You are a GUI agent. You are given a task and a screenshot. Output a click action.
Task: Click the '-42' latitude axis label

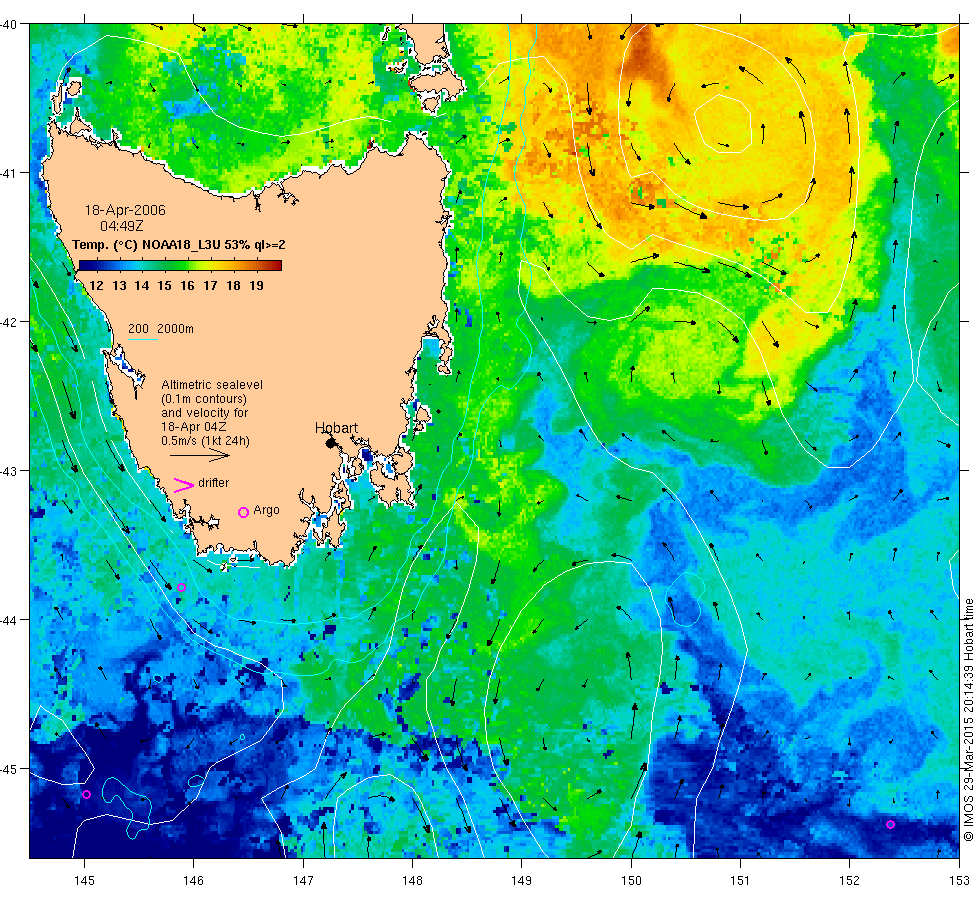click(9, 322)
